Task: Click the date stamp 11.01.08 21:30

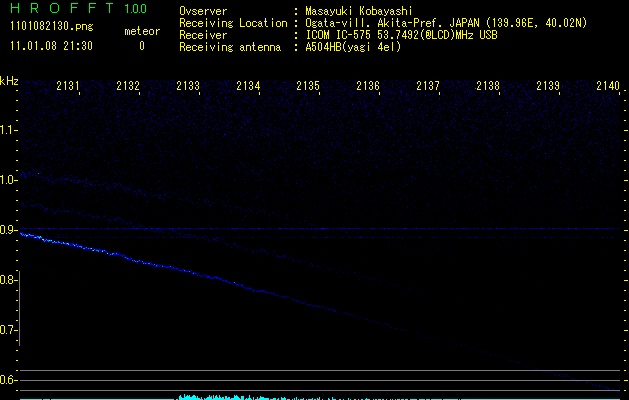Action: point(51,46)
